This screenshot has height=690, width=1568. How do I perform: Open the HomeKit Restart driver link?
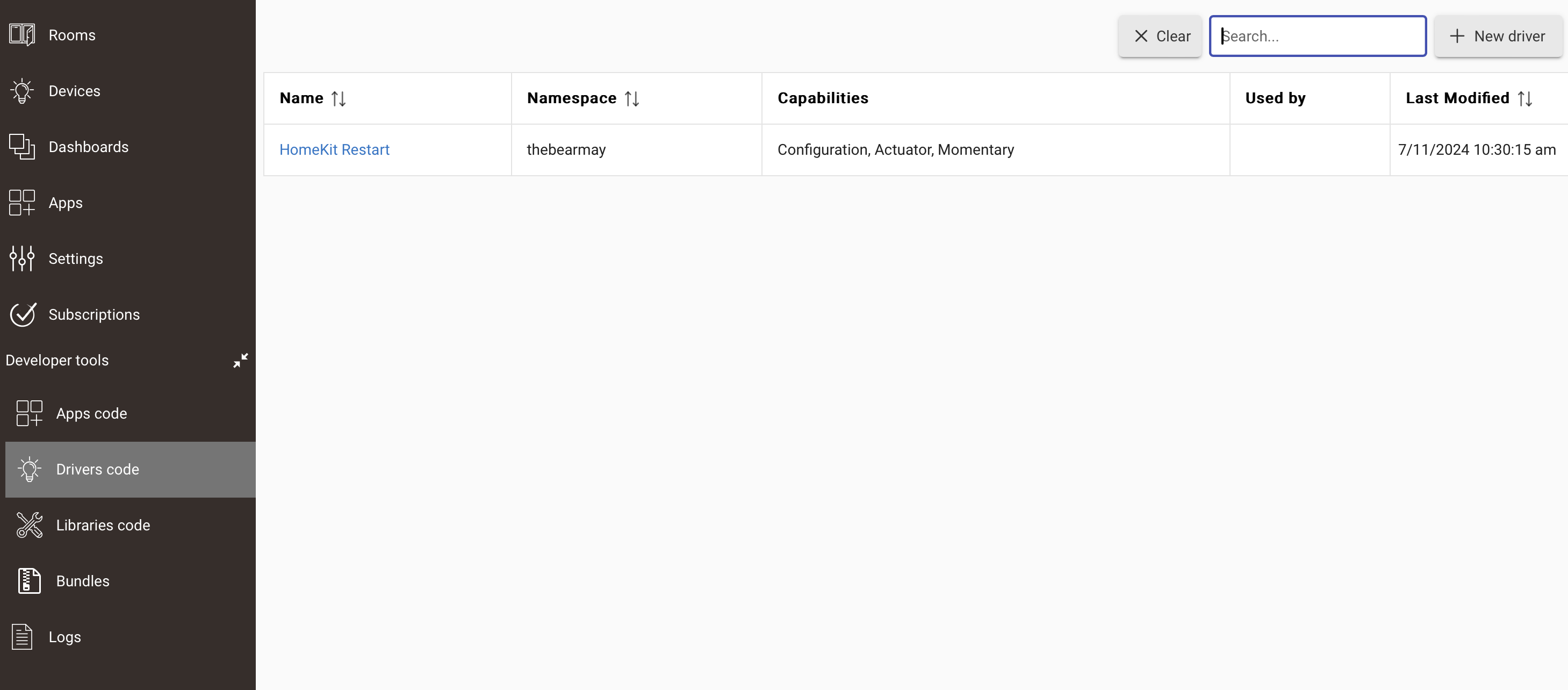point(334,150)
